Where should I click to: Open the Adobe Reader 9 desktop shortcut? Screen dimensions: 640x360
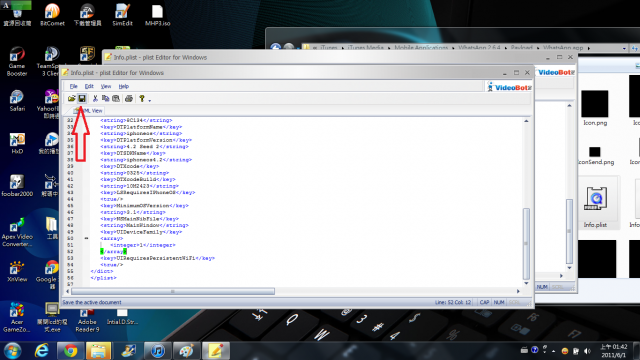point(87,320)
